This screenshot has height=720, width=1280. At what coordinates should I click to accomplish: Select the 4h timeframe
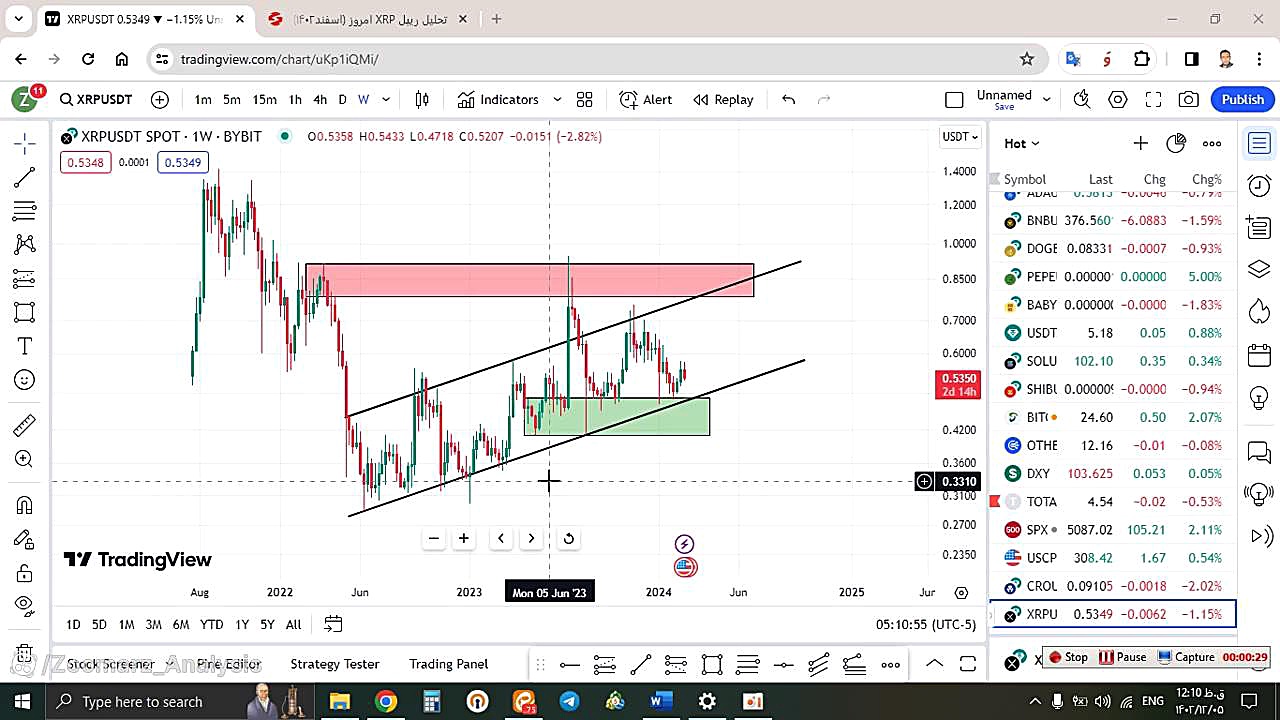[320, 99]
